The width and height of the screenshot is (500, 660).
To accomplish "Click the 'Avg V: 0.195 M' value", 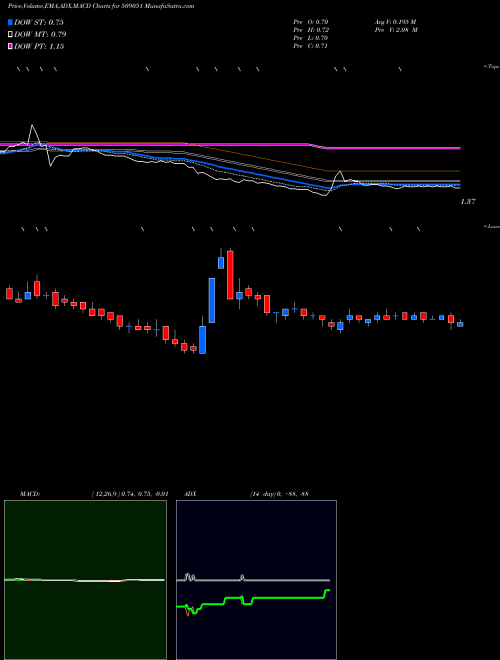I will point(395,21).
